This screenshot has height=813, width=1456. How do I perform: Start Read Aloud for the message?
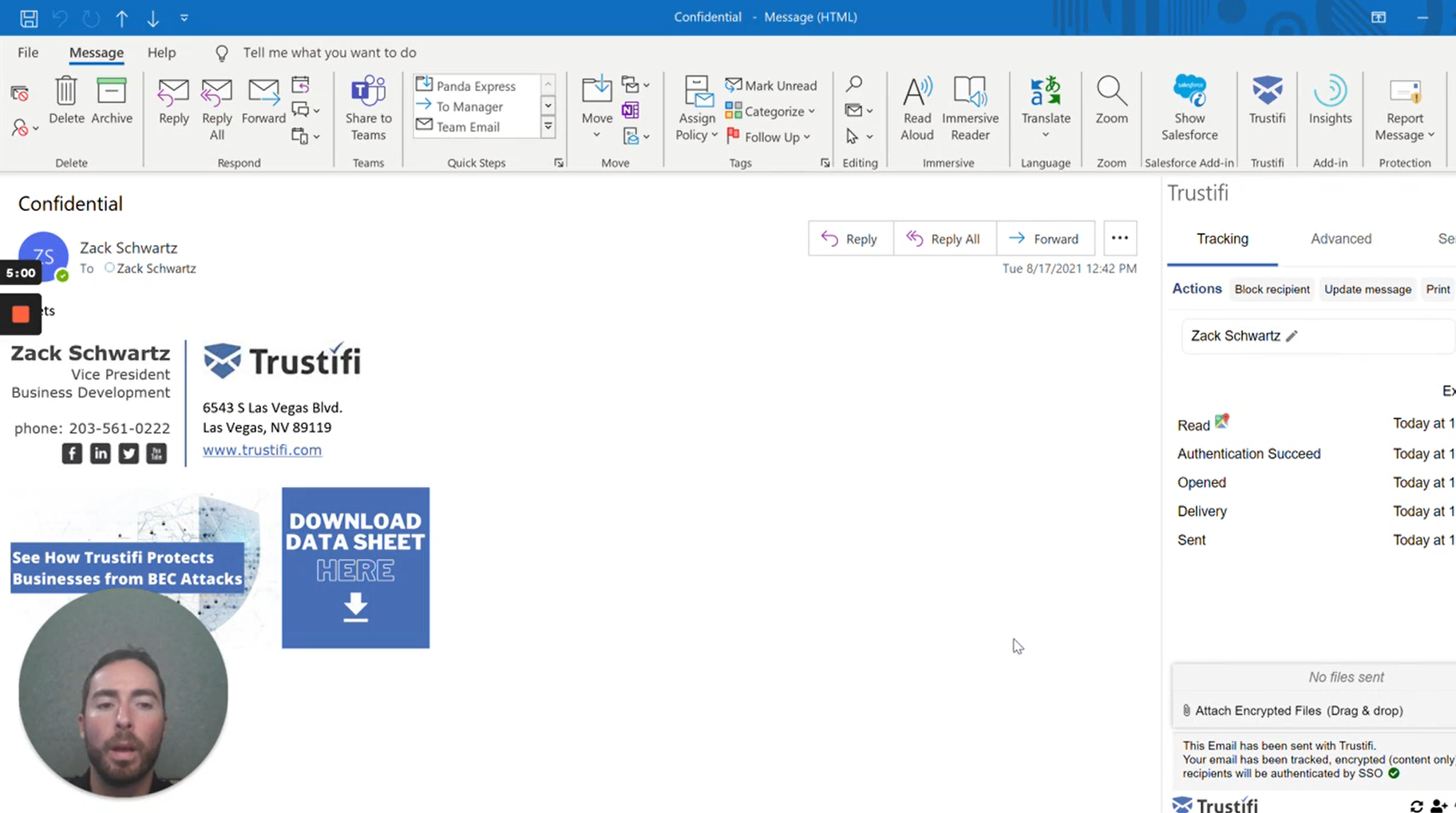(x=916, y=106)
